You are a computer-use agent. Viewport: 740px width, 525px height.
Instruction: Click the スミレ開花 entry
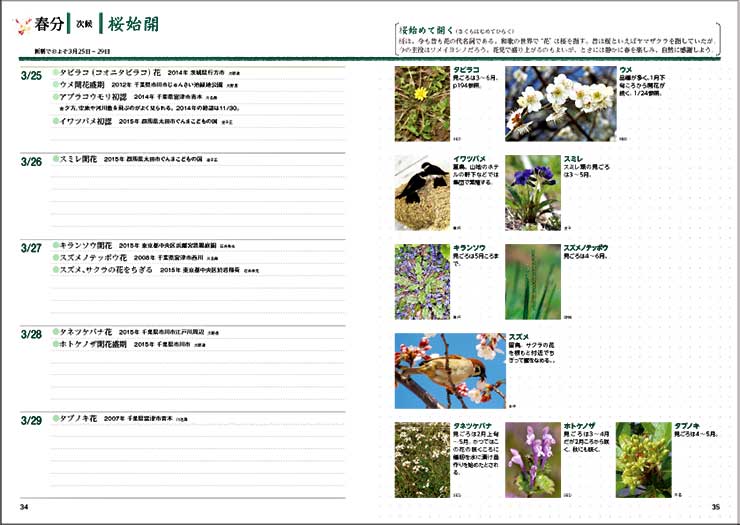78,159
